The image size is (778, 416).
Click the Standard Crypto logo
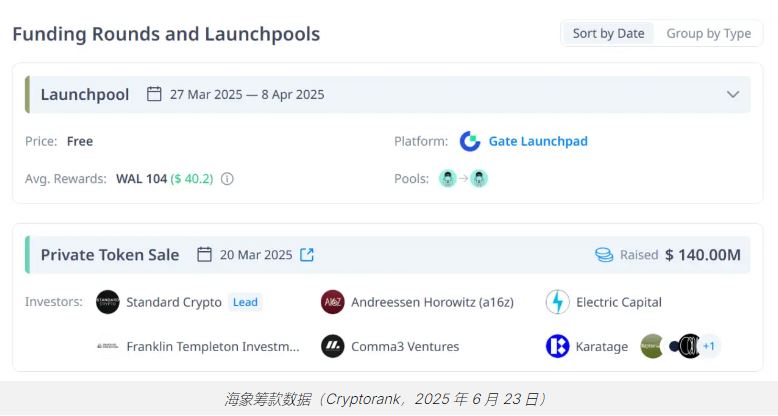click(108, 302)
